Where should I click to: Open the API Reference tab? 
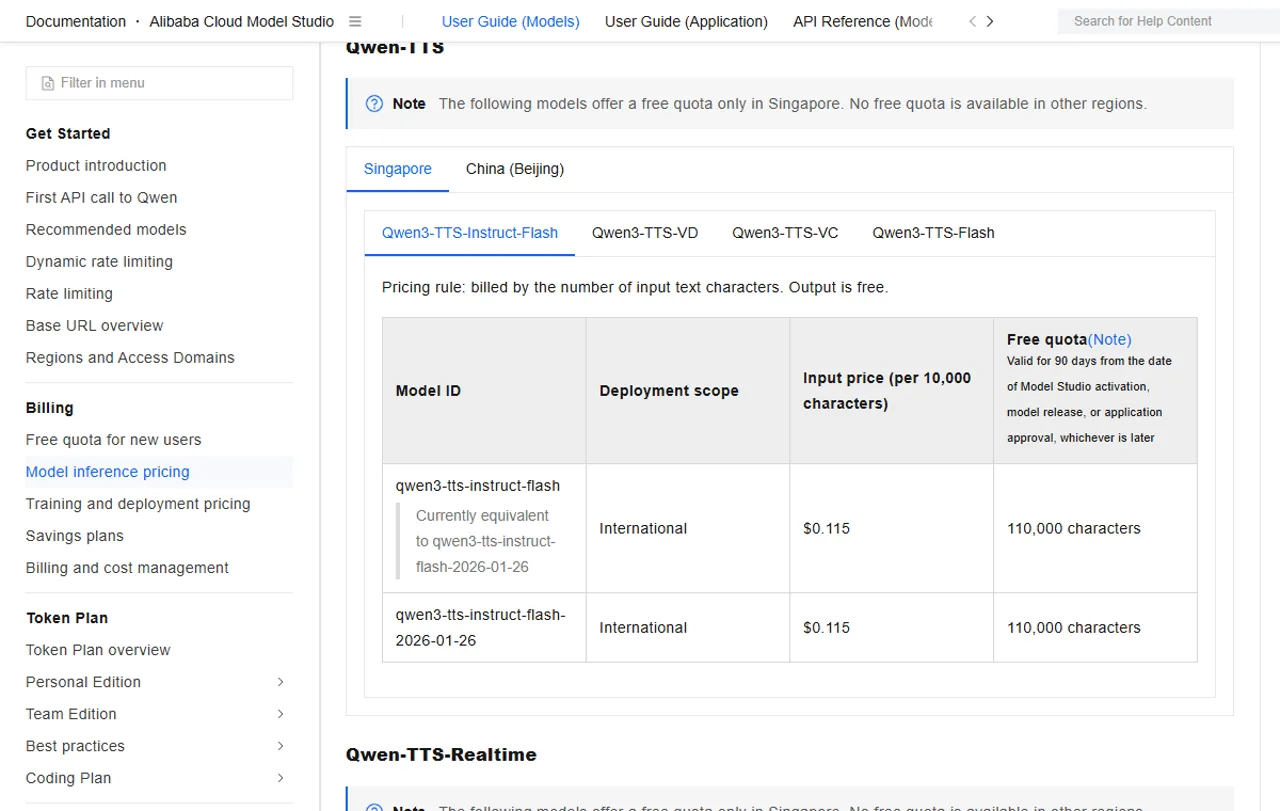[x=863, y=21]
